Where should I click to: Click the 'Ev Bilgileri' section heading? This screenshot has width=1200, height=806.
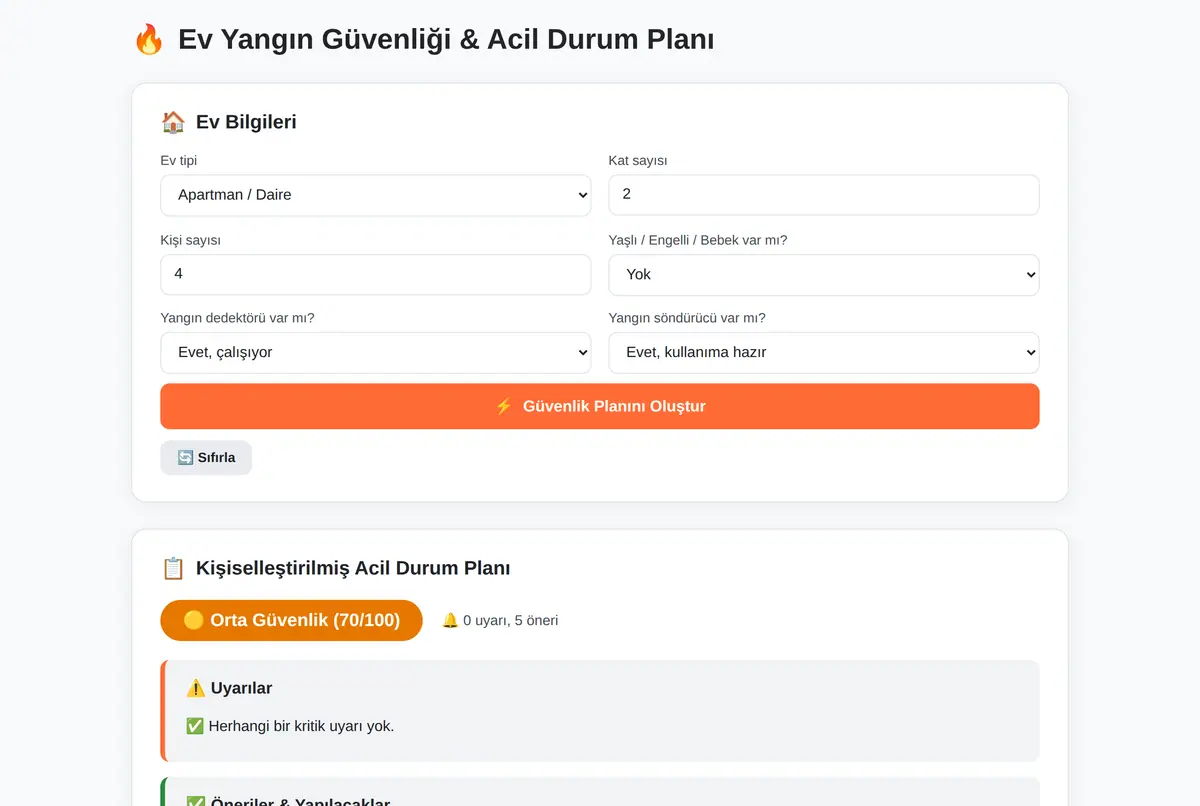pyautogui.click(x=246, y=122)
